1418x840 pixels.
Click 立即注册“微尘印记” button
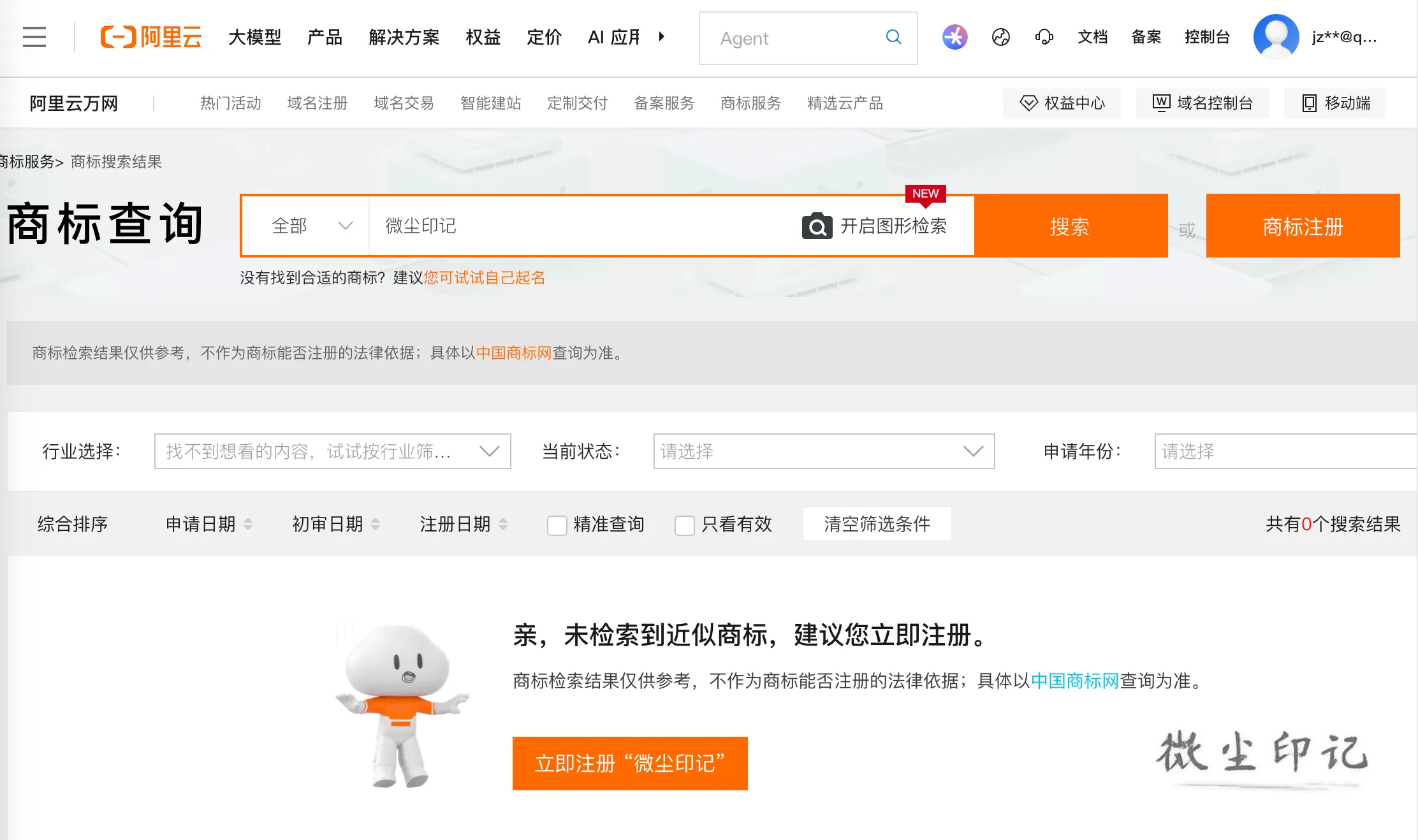[630, 763]
